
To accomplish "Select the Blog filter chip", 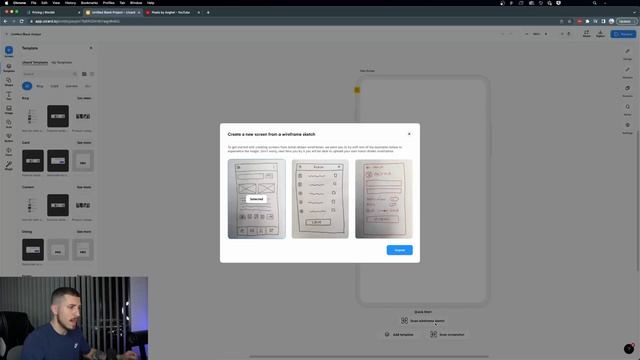I will click(x=40, y=86).
